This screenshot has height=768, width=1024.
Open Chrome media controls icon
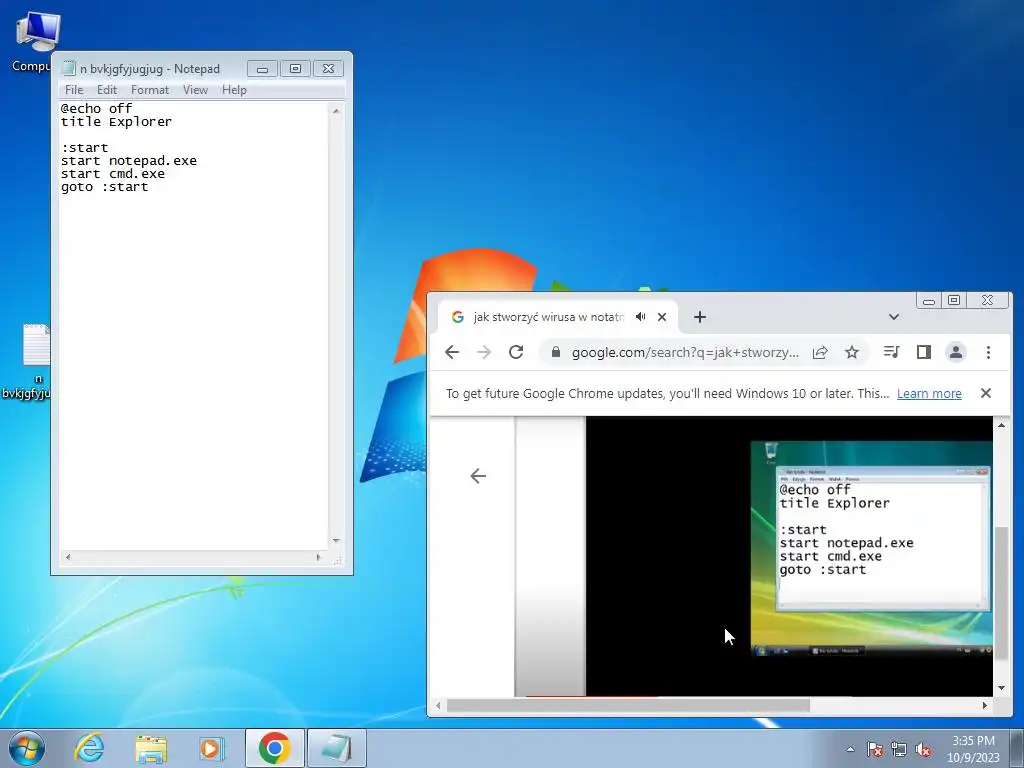pos(891,352)
